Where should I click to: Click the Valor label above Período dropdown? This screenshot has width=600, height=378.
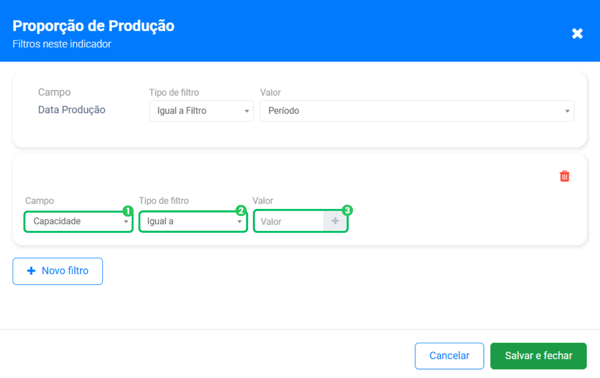[270, 93]
